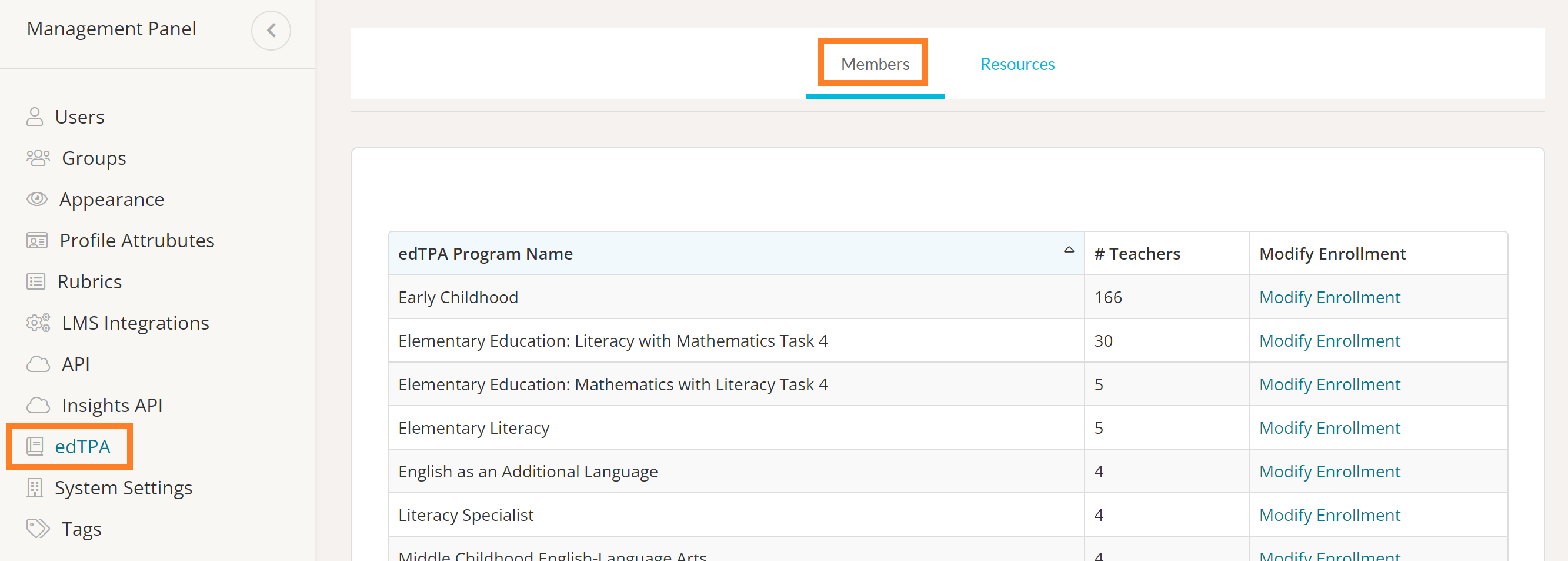Collapse the Management Panel sidebar
Viewport: 1568px width, 561px height.
pos(271,31)
